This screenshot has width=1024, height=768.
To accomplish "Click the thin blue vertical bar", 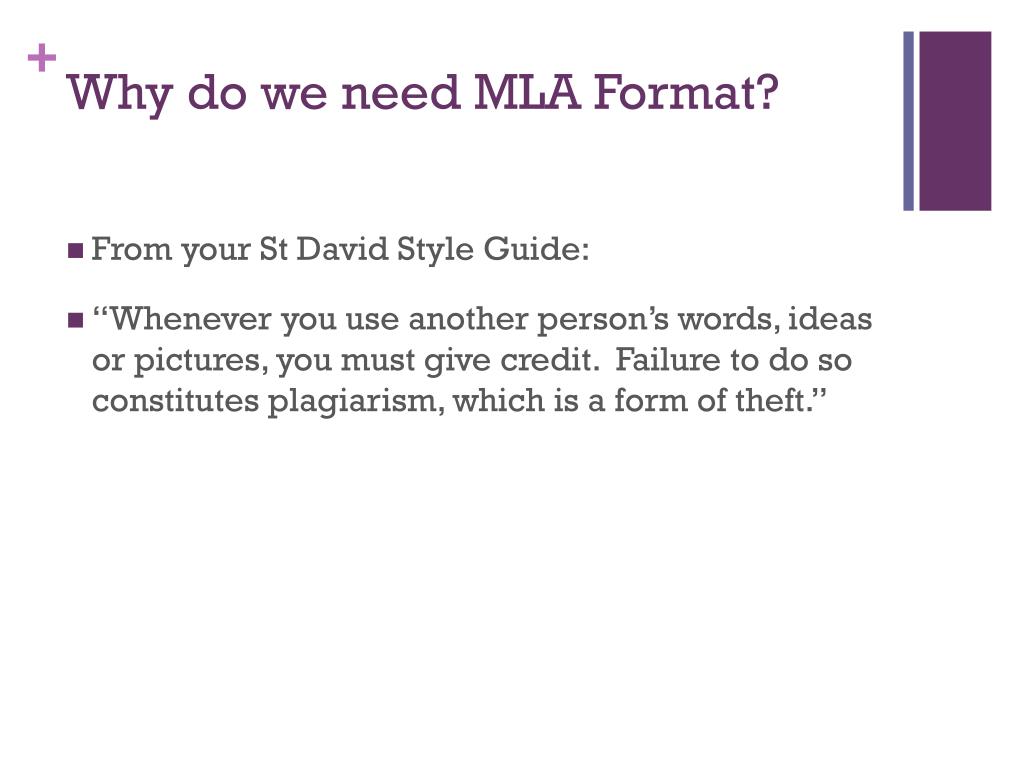I will [908, 121].
